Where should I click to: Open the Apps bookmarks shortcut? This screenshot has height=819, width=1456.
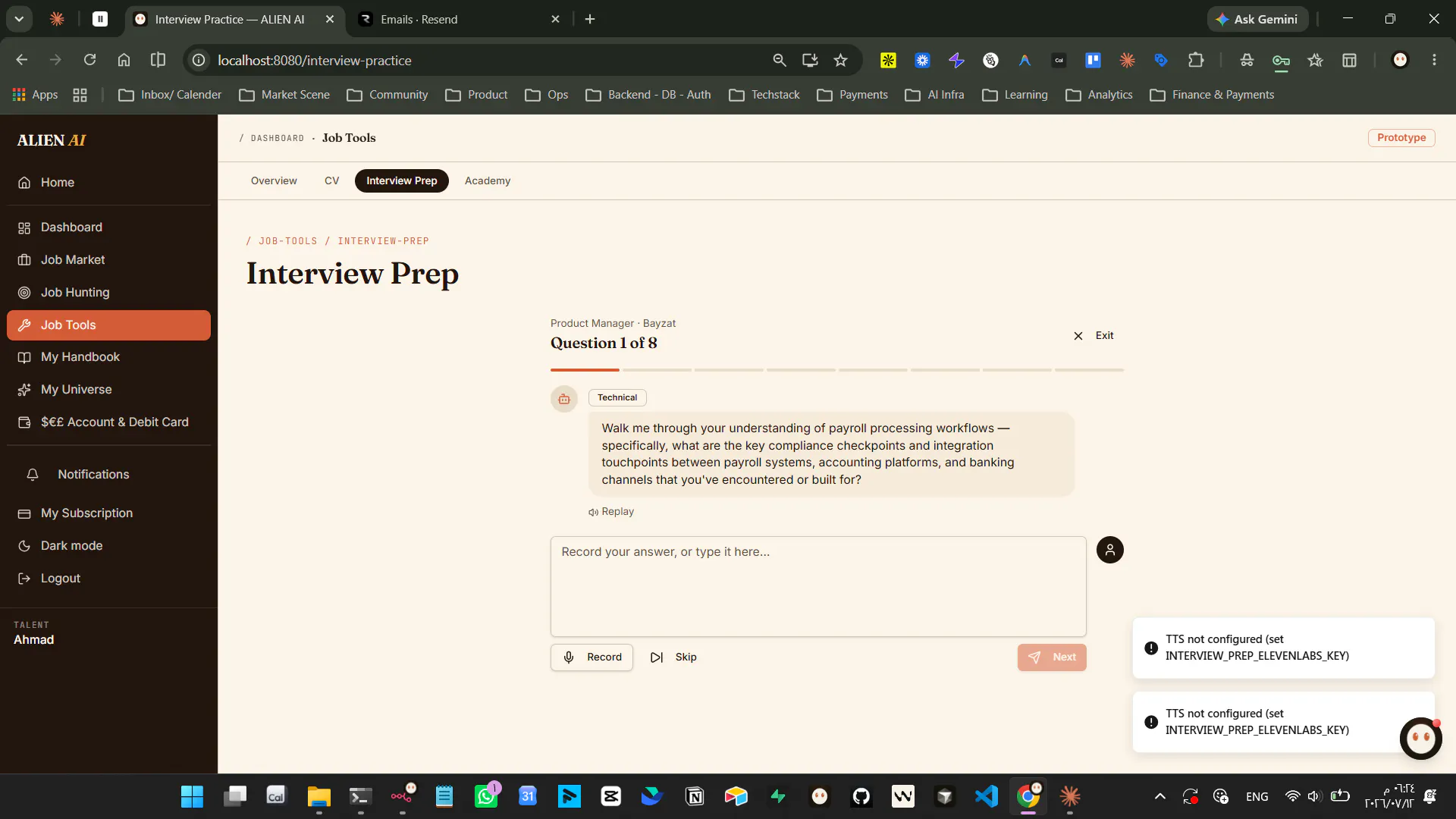35,96
